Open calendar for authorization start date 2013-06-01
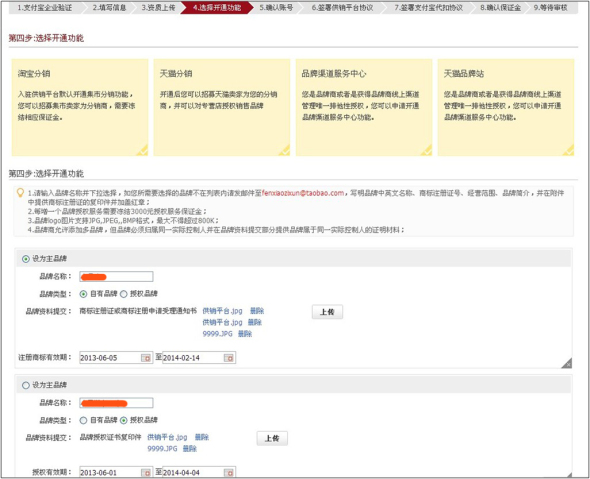This screenshot has height=479, width=590. coord(146,473)
